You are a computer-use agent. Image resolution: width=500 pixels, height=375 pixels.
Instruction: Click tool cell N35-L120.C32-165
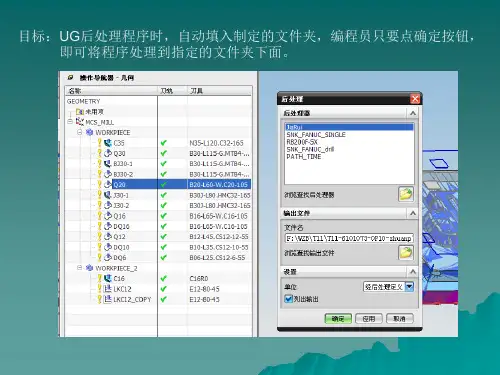click(x=216, y=143)
